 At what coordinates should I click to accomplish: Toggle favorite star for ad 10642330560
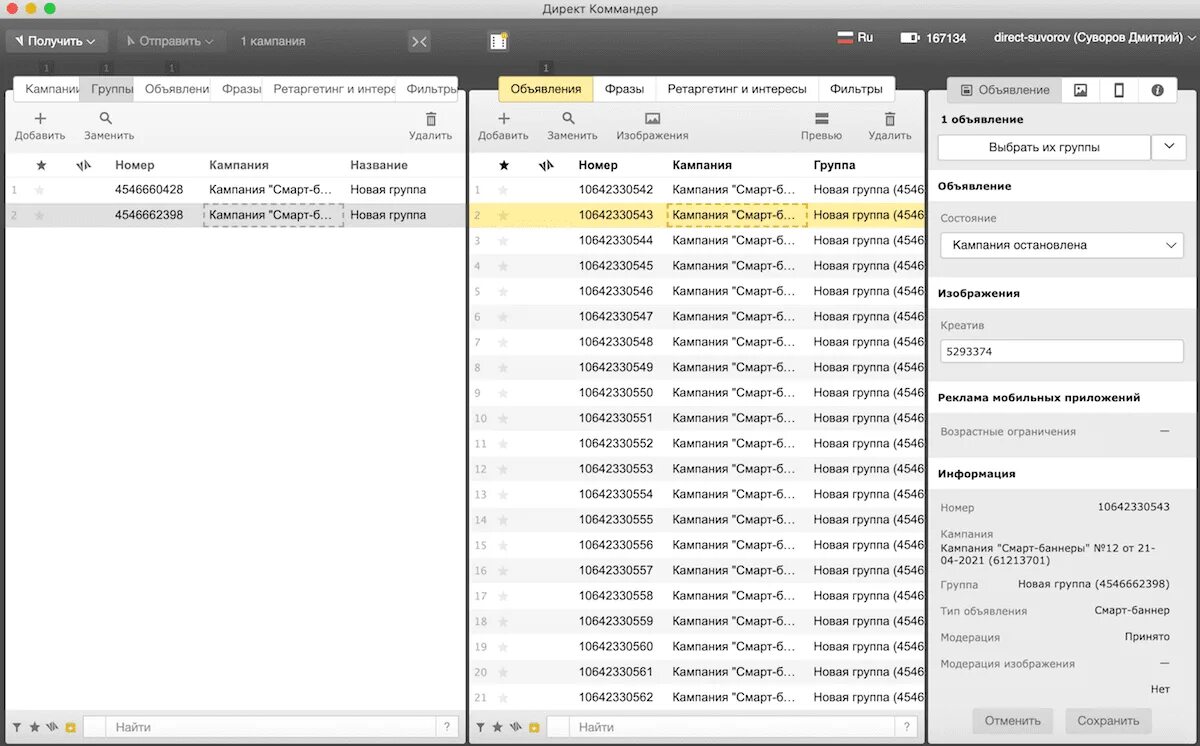[503, 647]
